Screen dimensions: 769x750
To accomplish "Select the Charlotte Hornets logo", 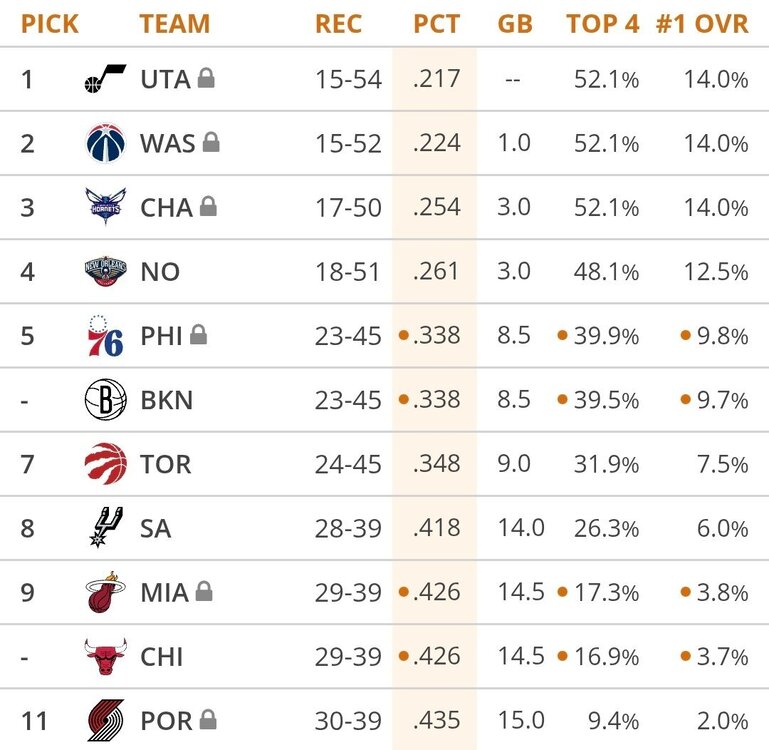I will [x=105, y=207].
